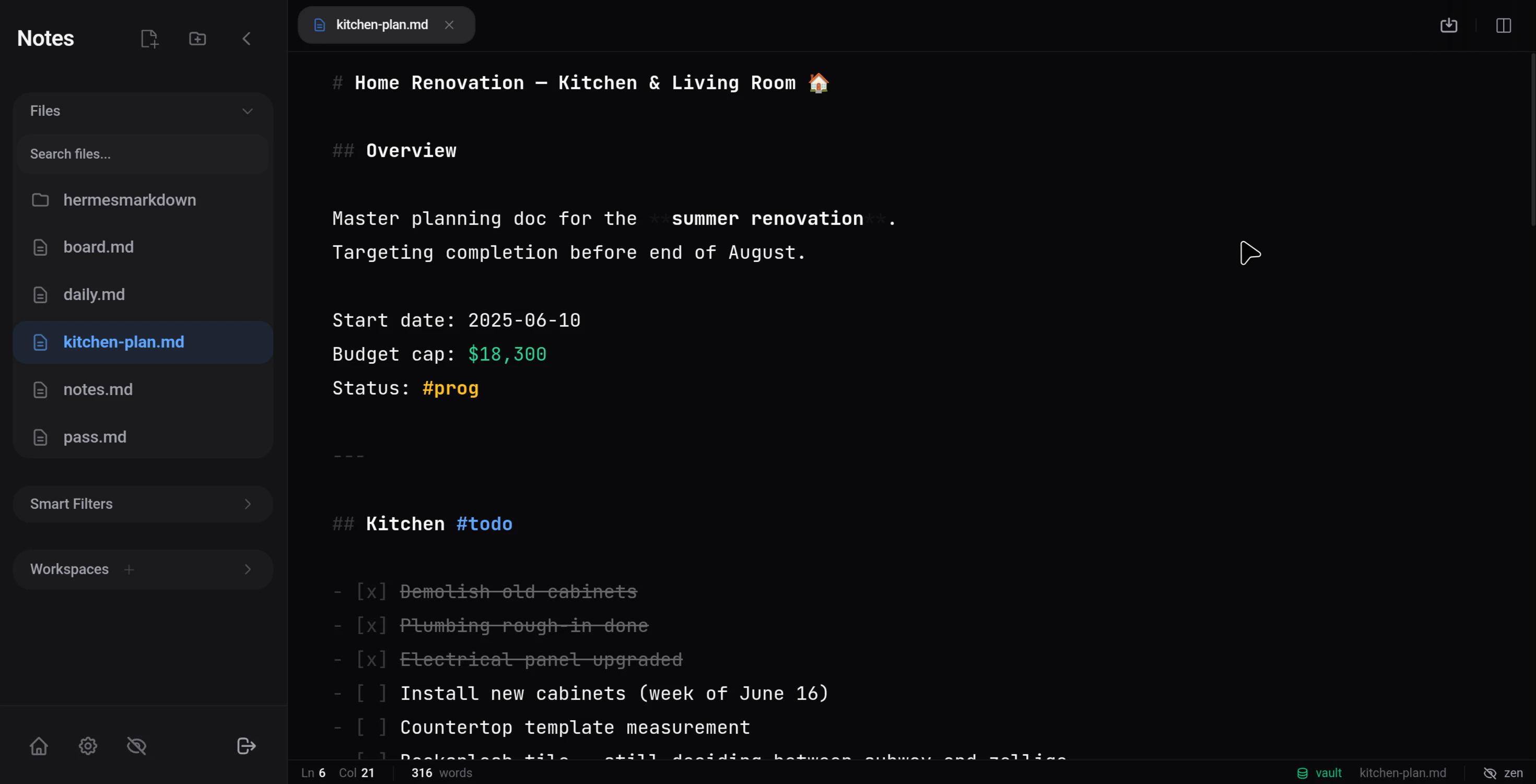Screen dimensions: 1536x784
Task: Click the Files section header label
Action: (x=45, y=111)
